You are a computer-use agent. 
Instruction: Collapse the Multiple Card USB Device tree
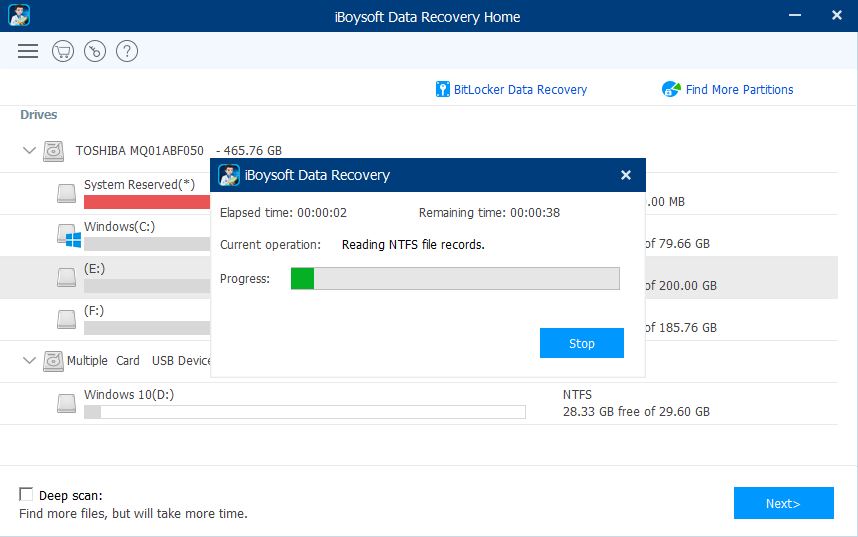[x=29, y=360]
